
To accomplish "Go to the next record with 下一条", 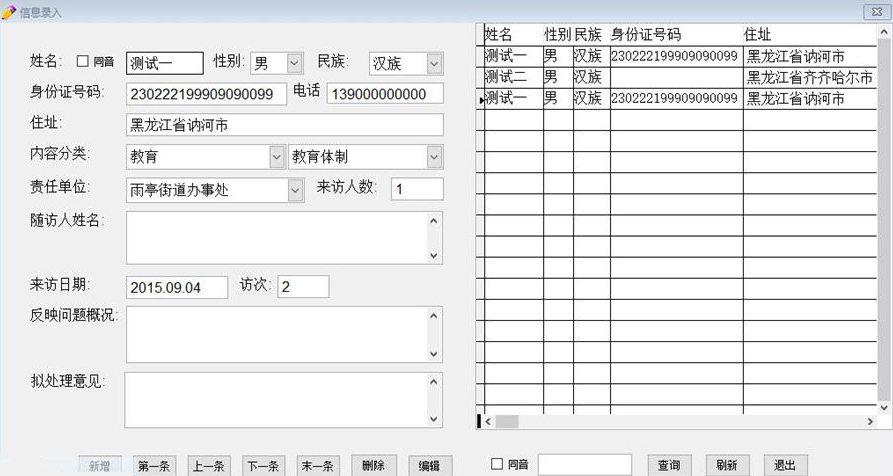I will (x=263, y=466).
